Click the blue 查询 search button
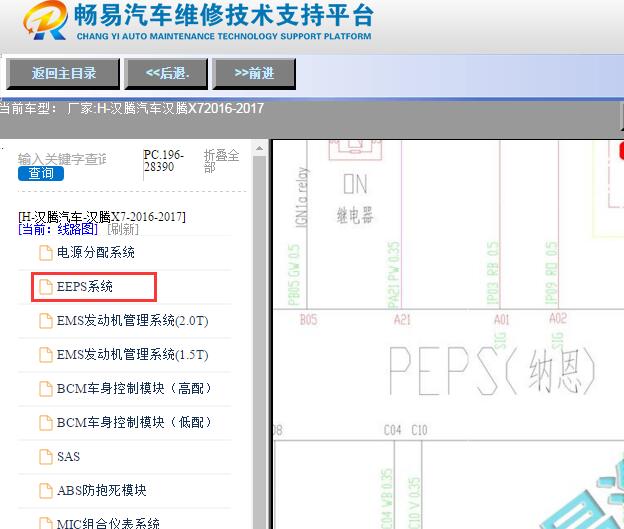Image resolution: width=624 pixels, height=529 pixels. (x=41, y=174)
